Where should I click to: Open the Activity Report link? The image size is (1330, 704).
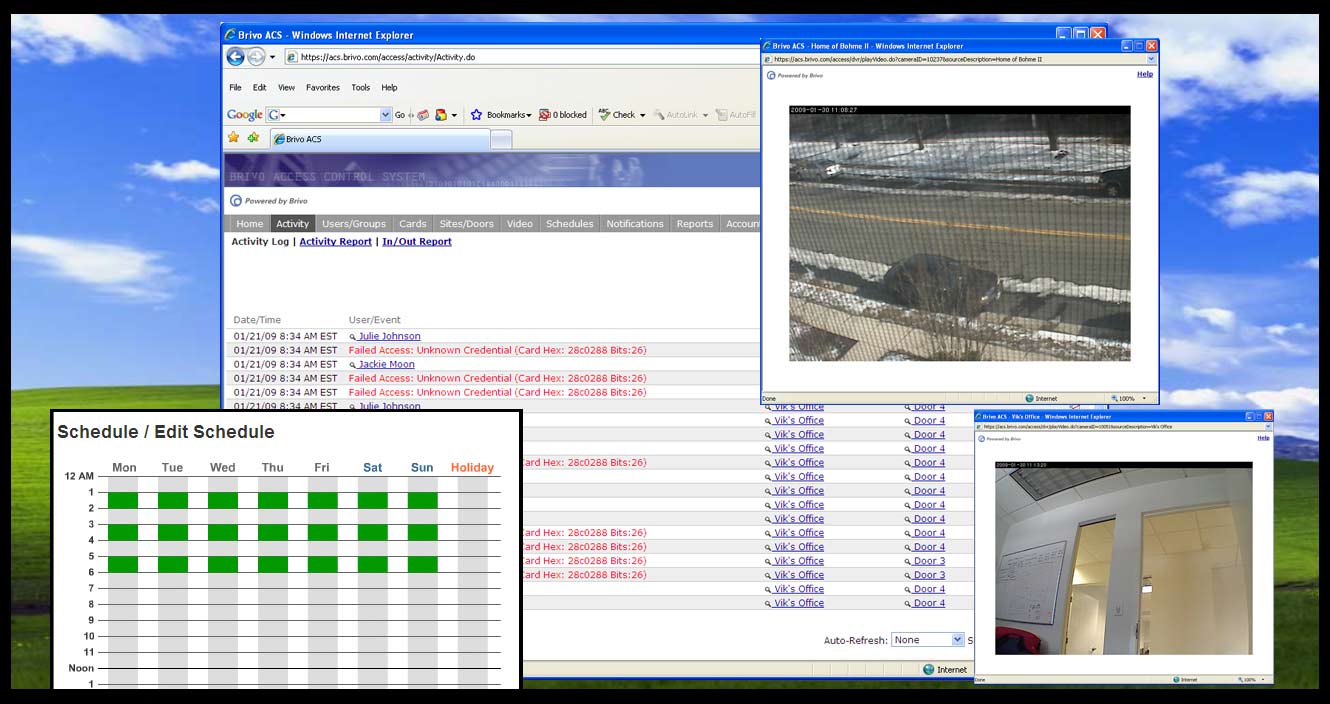click(x=336, y=242)
